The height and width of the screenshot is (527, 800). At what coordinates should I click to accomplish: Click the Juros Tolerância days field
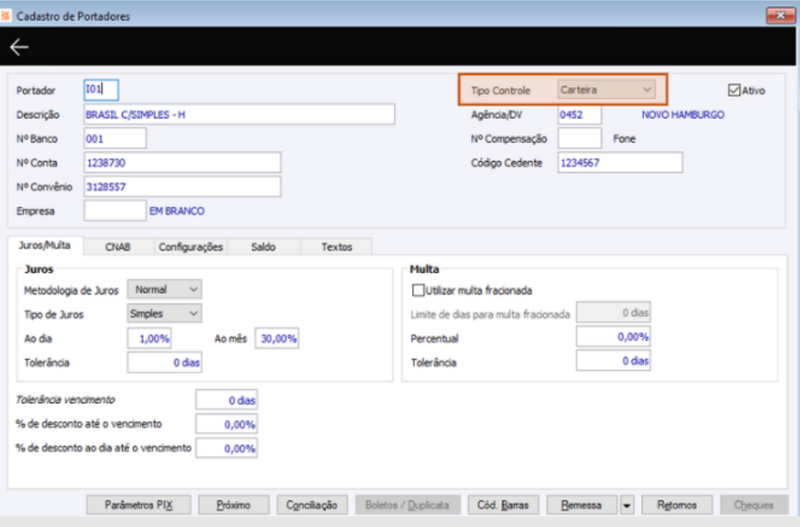[x=164, y=362]
